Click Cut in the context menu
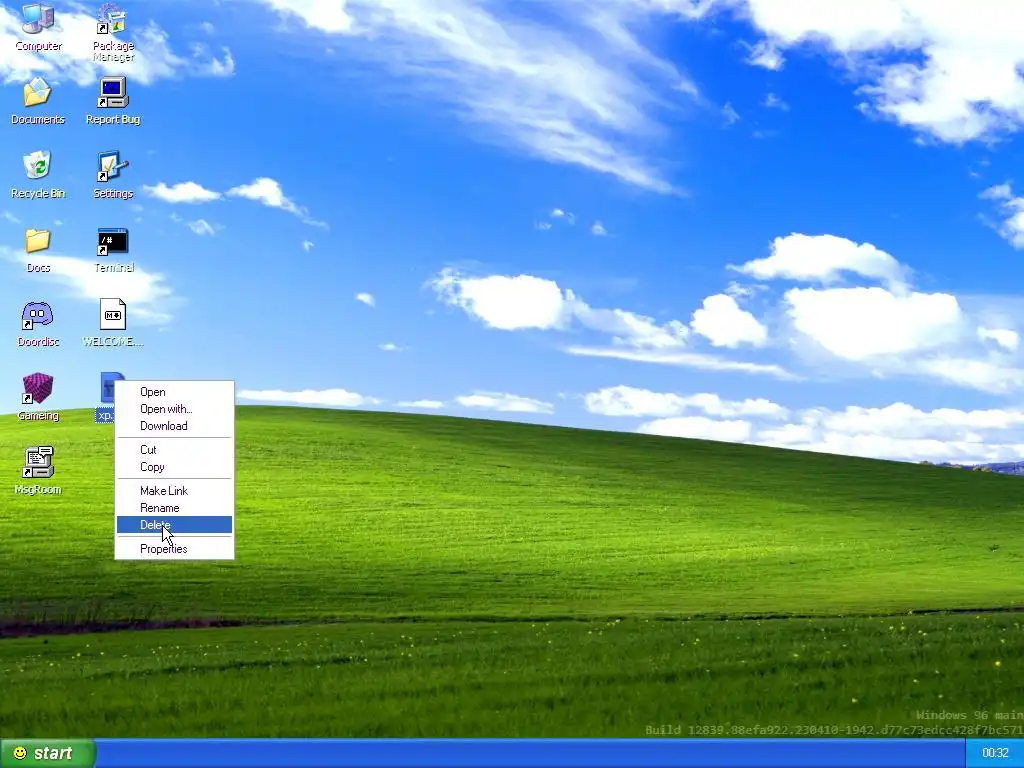The height and width of the screenshot is (768, 1024). click(x=174, y=449)
